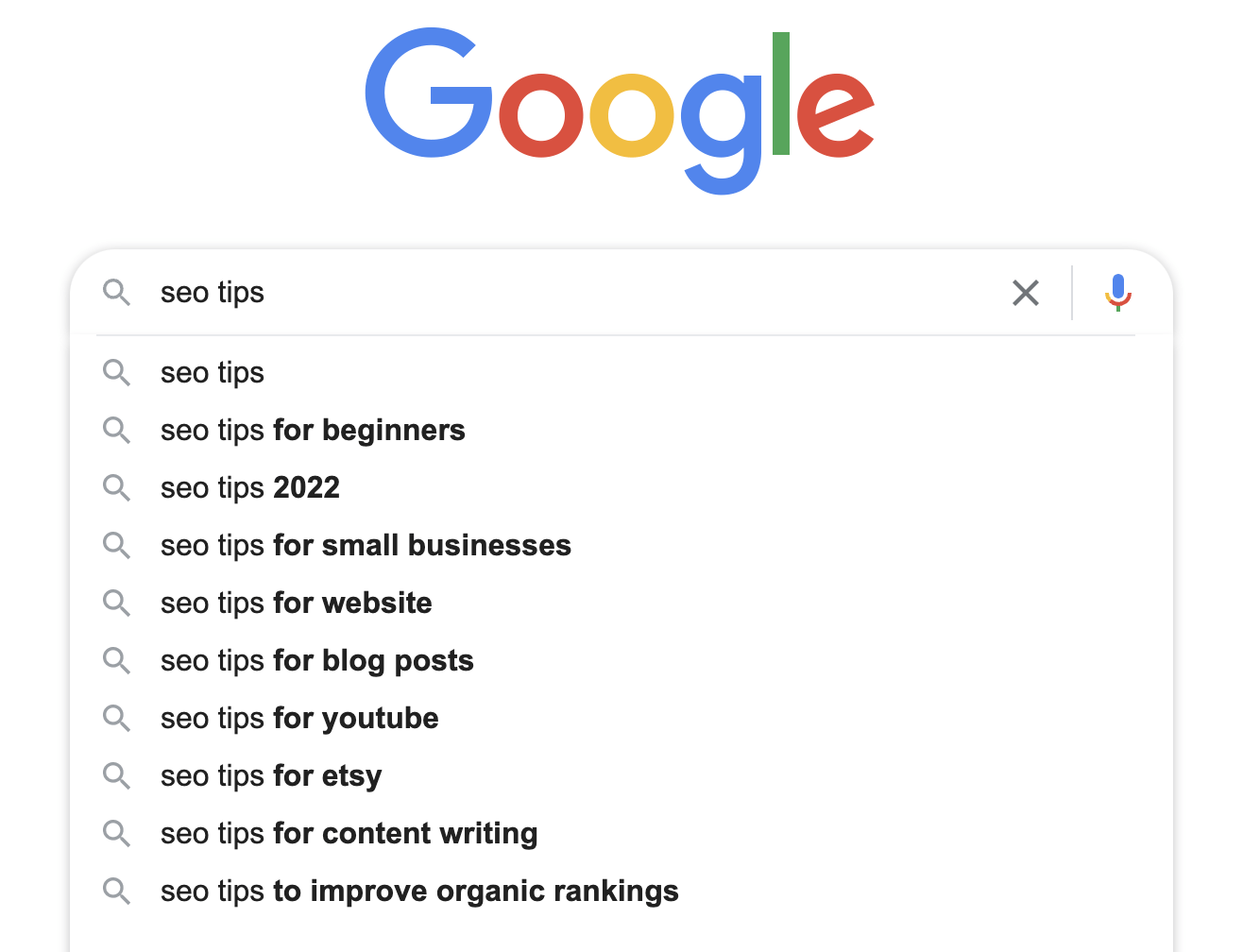
Task: Select 'seo tips for etsy' from suggestions
Action: coord(270,775)
